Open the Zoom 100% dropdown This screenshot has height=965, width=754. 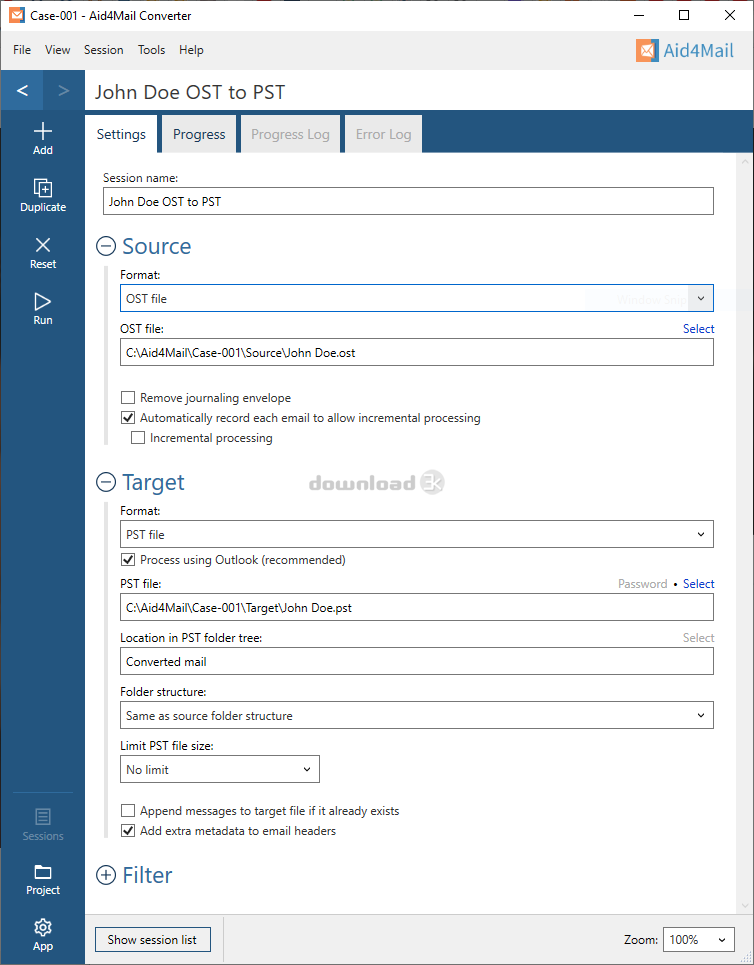click(x=699, y=940)
